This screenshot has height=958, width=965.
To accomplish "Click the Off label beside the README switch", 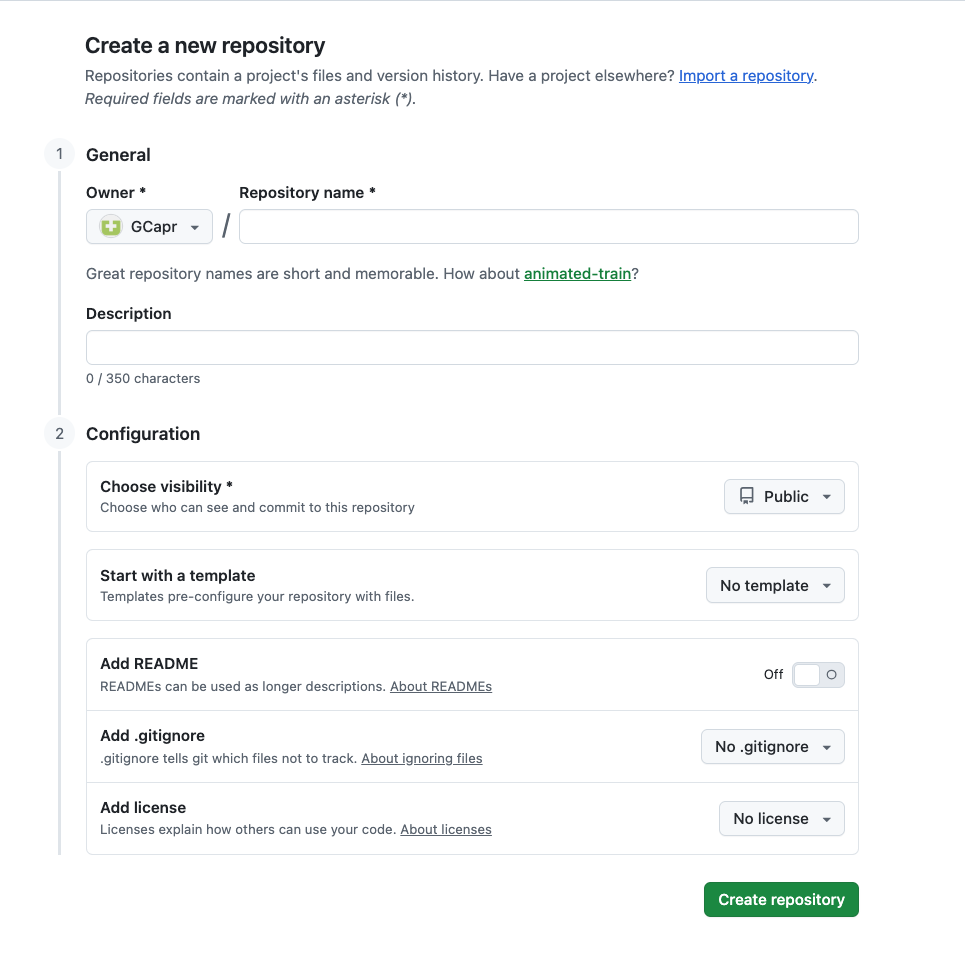I will pyautogui.click(x=773, y=675).
